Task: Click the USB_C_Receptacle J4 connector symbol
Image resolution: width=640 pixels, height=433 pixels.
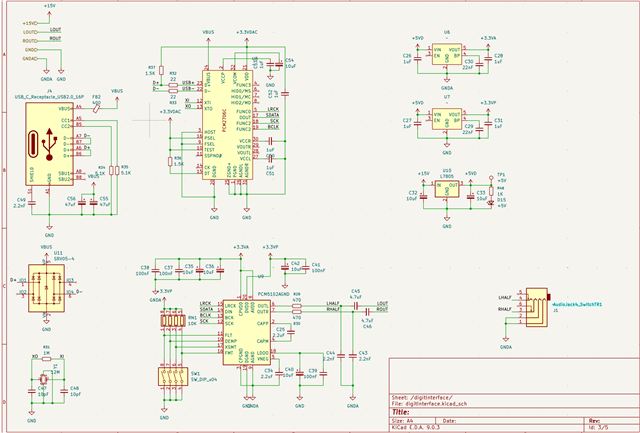Action: [49, 144]
